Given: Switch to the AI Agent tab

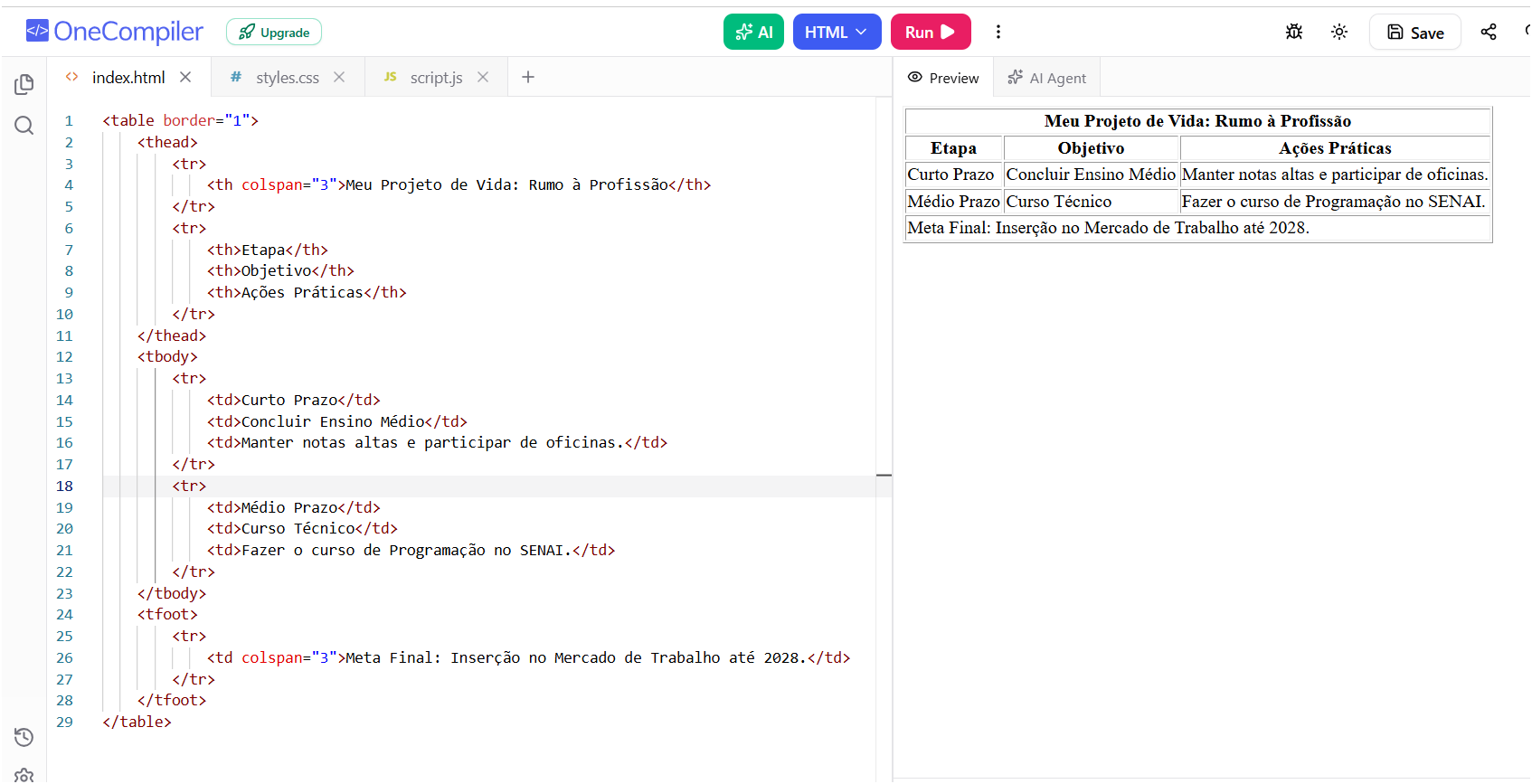Looking at the screenshot, I should click(1047, 78).
